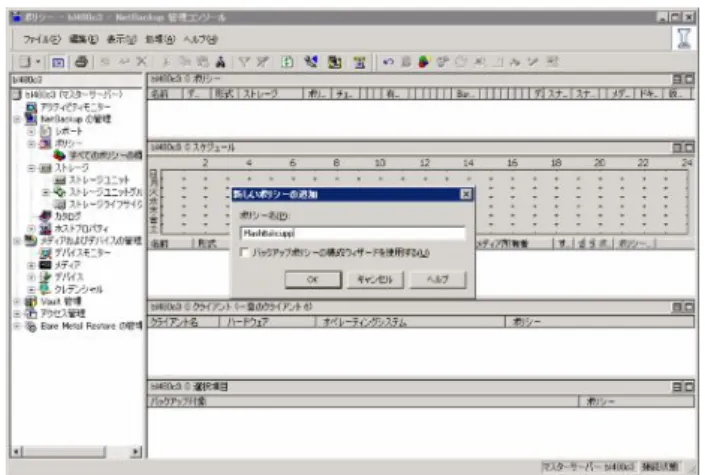Click the アクセス管理 icon in tree
The height and width of the screenshot is (475, 705).
click(31, 314)
